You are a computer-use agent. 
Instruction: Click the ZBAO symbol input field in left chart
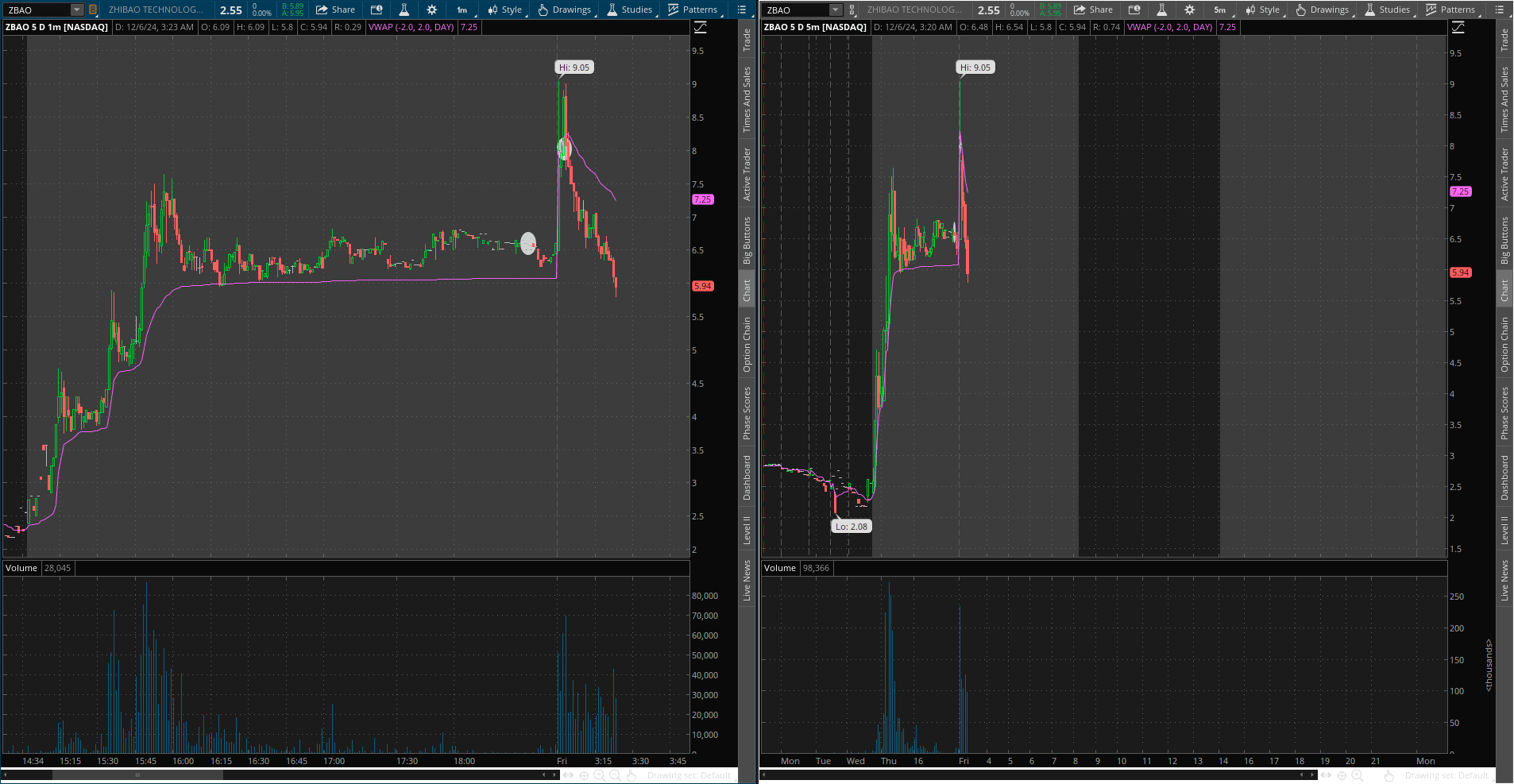pyautogui.click(x=38, y=10)
